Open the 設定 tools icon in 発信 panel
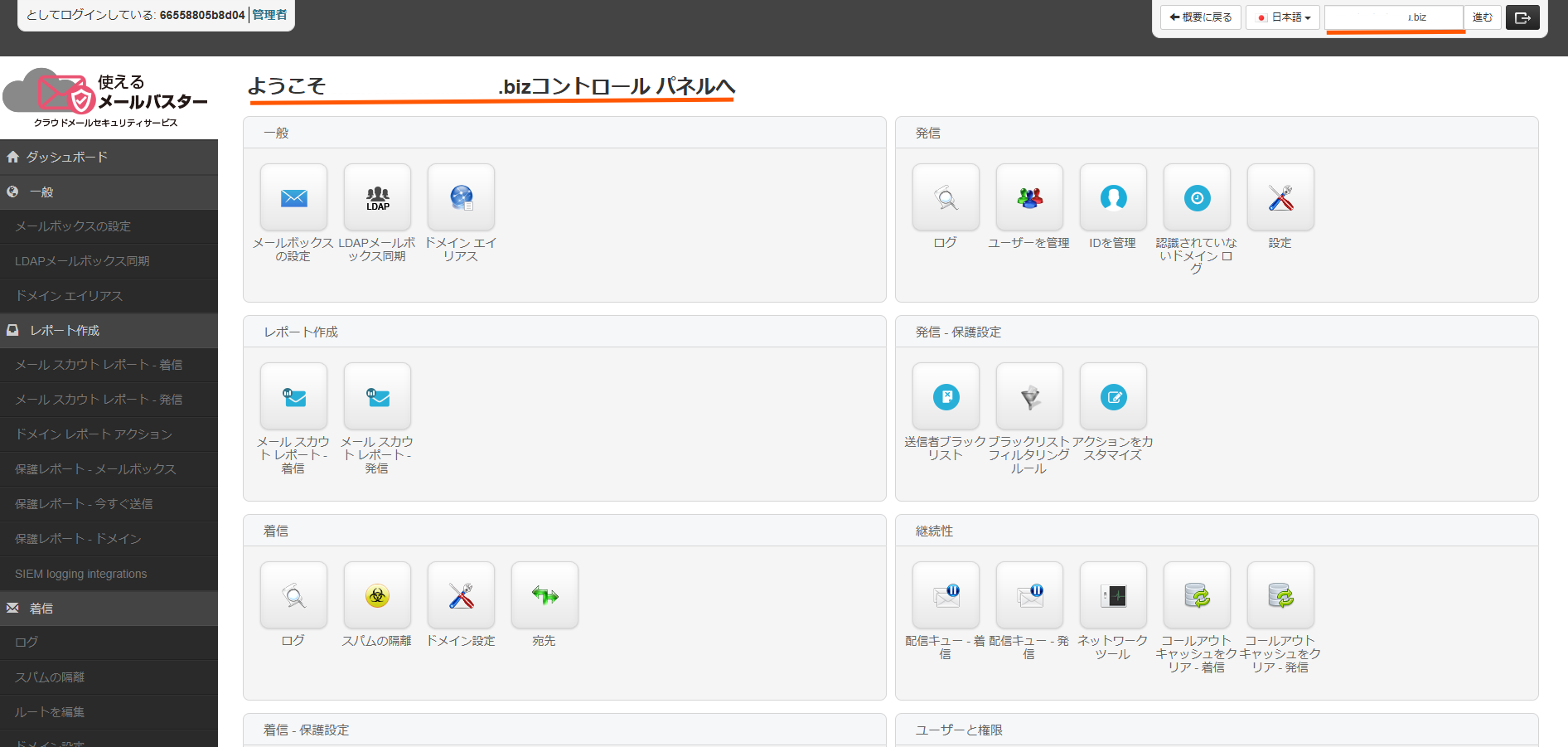The width and height of the screenshot is (1568, 747). click(x=1280, y=197)
